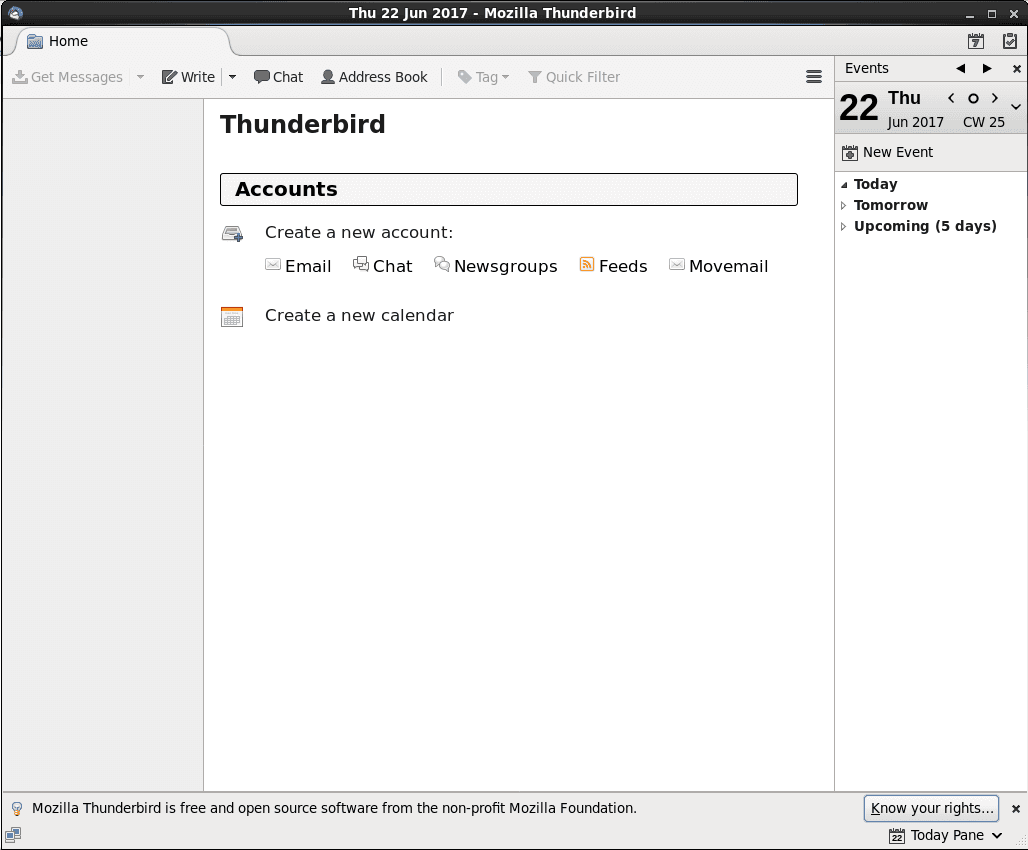Expand the mini-day calendar chevron

(x=1016, y=106)
